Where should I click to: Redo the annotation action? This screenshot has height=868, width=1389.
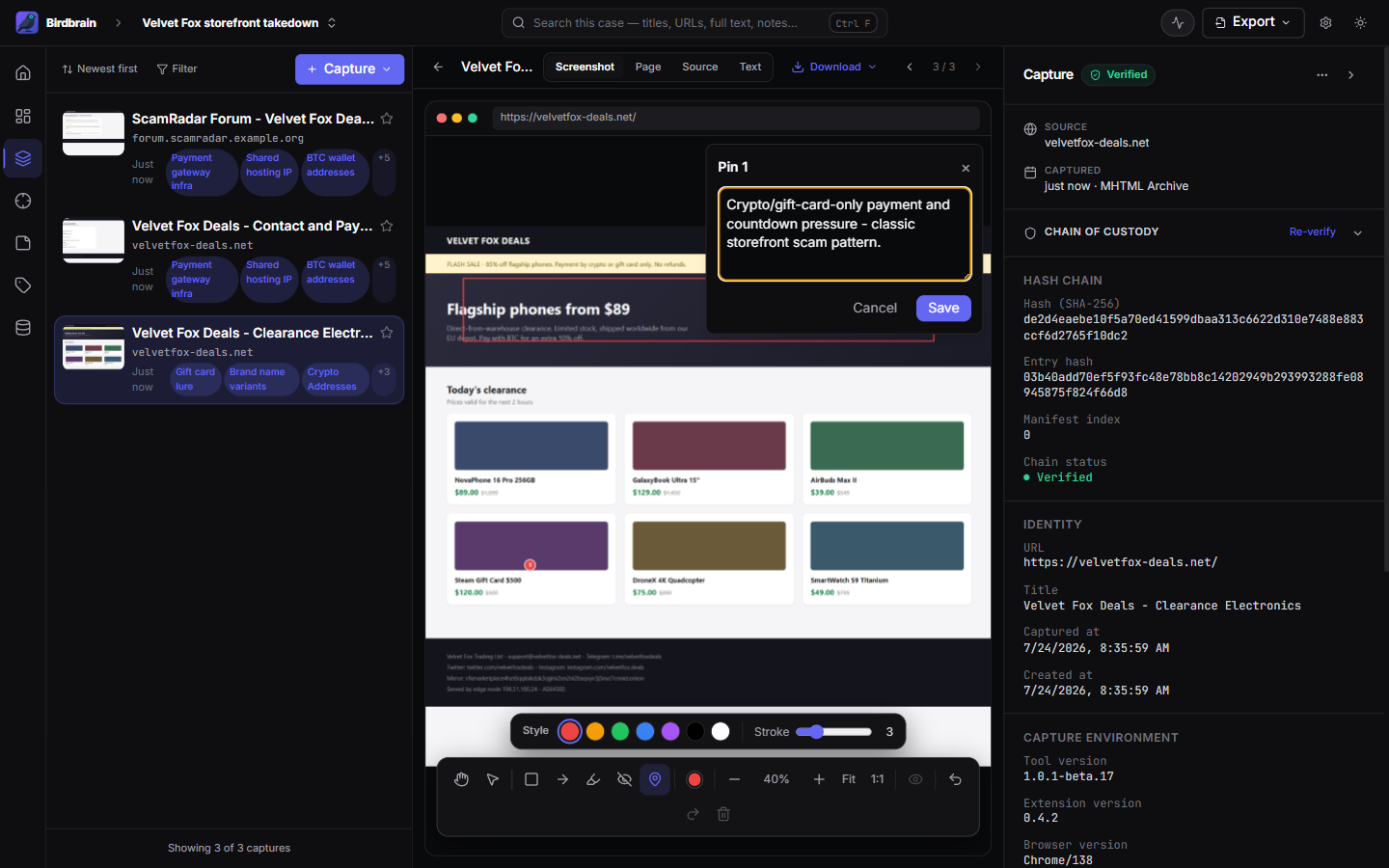click(x=693, y=814)
